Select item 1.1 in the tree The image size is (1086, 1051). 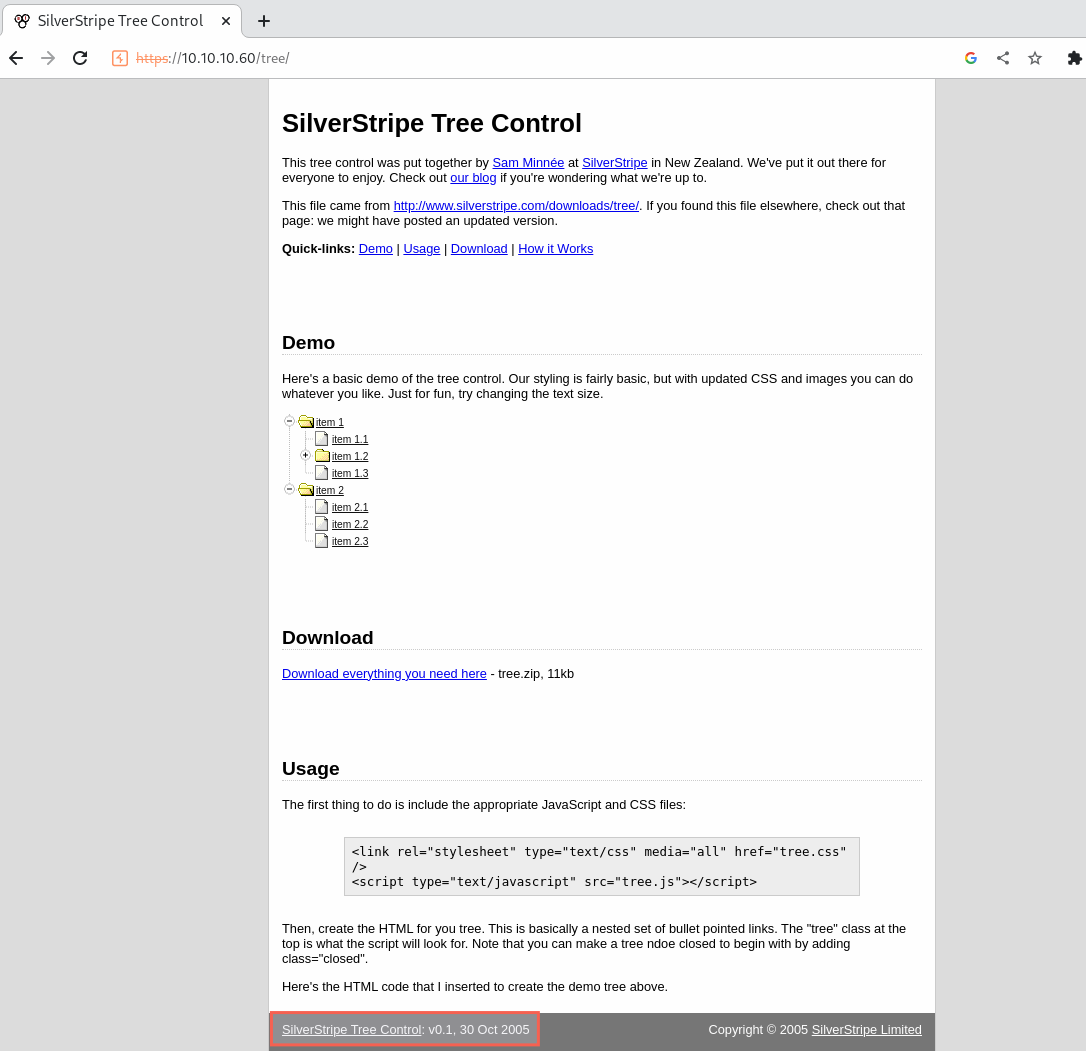pyautogui.click(x=350, y=439)
